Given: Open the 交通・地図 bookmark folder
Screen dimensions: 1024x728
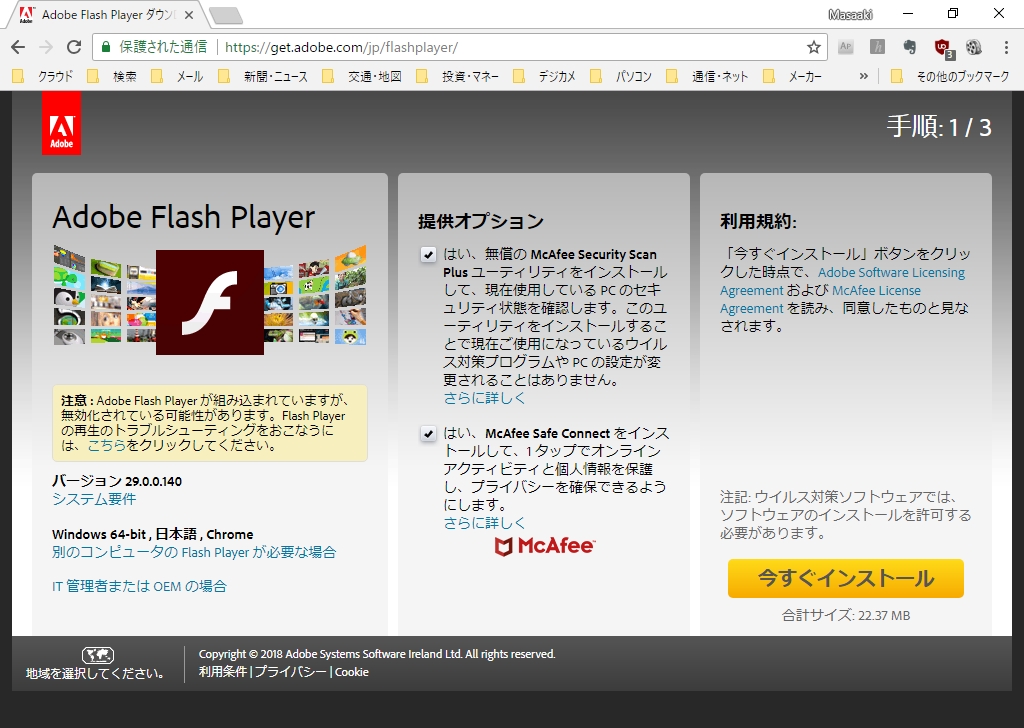Looking at the screenshot, I should coord(362,76).
